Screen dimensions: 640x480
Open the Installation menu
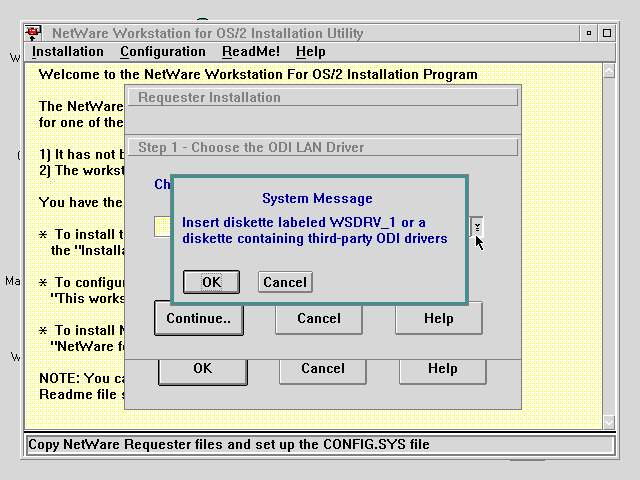68,52
